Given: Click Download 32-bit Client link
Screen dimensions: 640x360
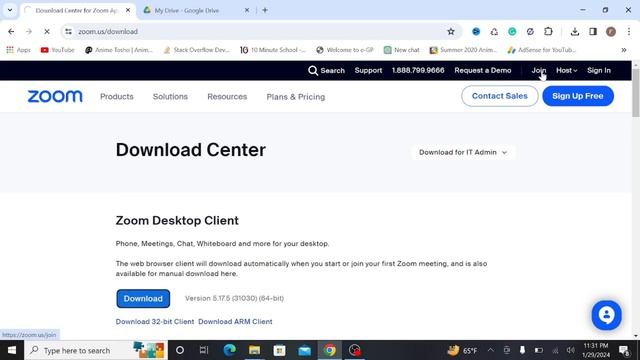Looking at the screenshot, I should pyautogui.click(x=155, y=322).
